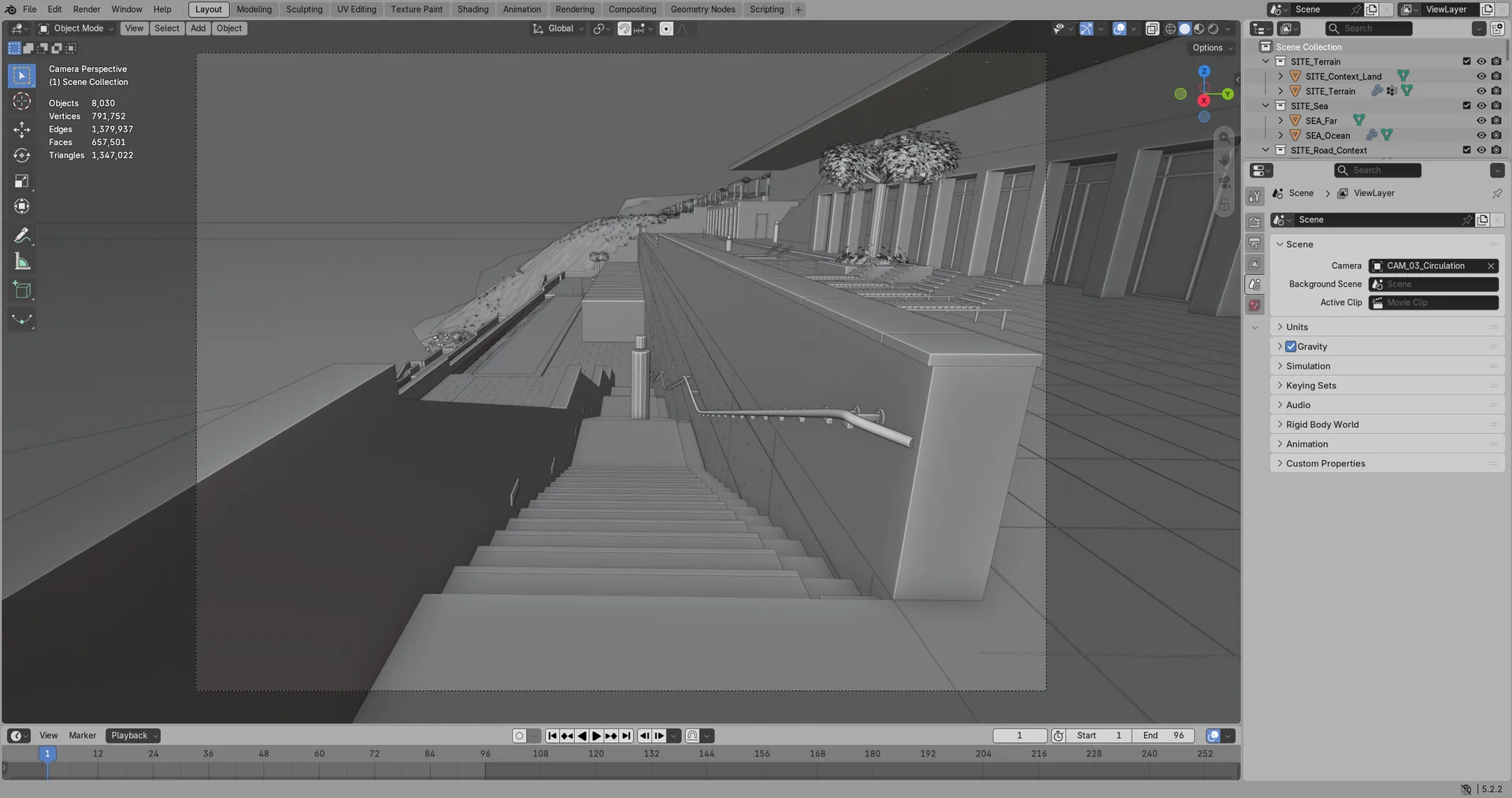Open the Global transform orientation dropdown

(x=558, y=28)
